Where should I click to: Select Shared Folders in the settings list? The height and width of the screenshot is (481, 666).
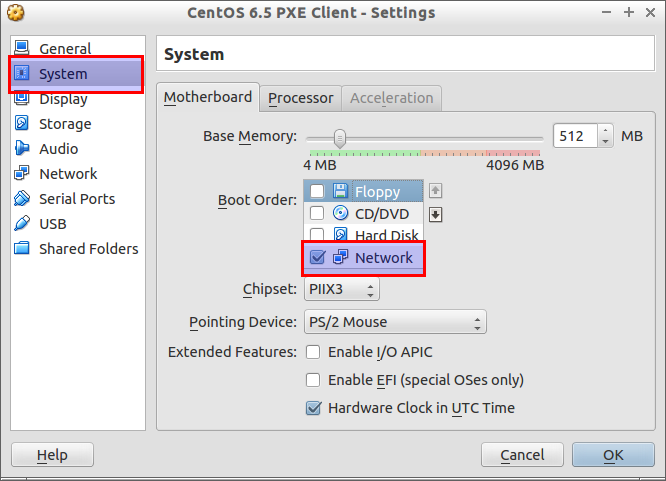[89, 249]
